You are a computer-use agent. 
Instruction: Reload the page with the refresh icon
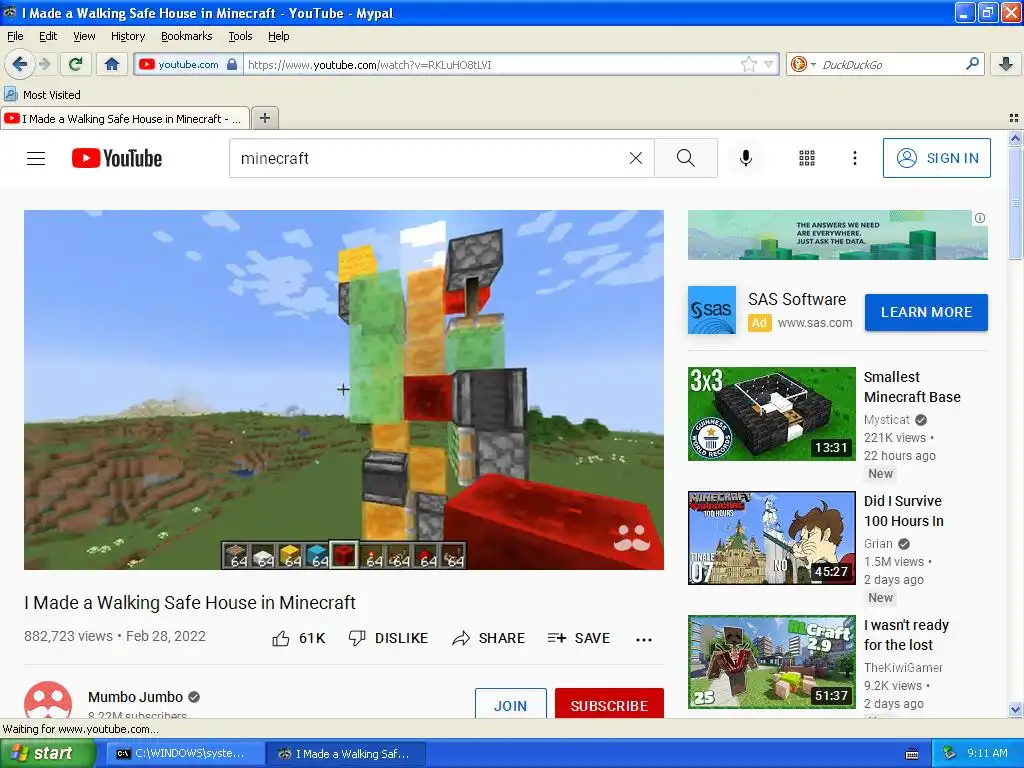point(76,64)
